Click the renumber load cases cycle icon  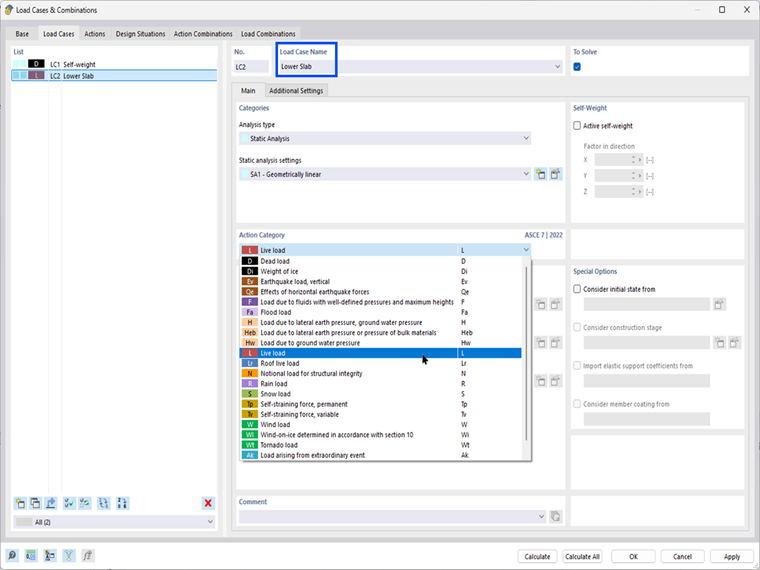coord(104,503)
